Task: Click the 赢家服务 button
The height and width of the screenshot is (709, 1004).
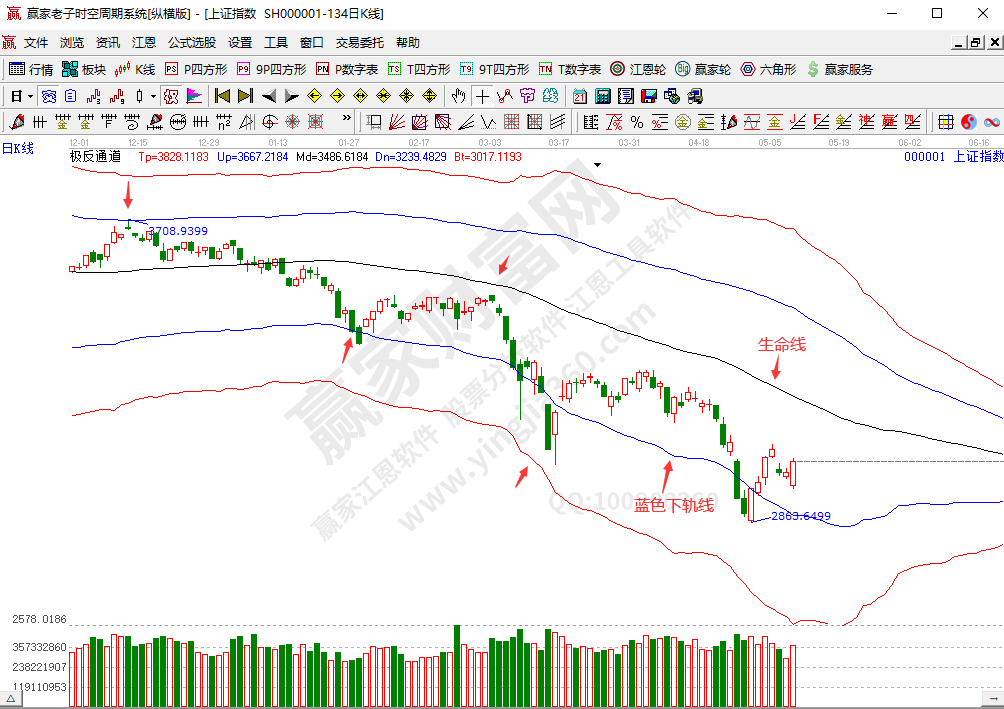Action: click(x=840, y=69)
